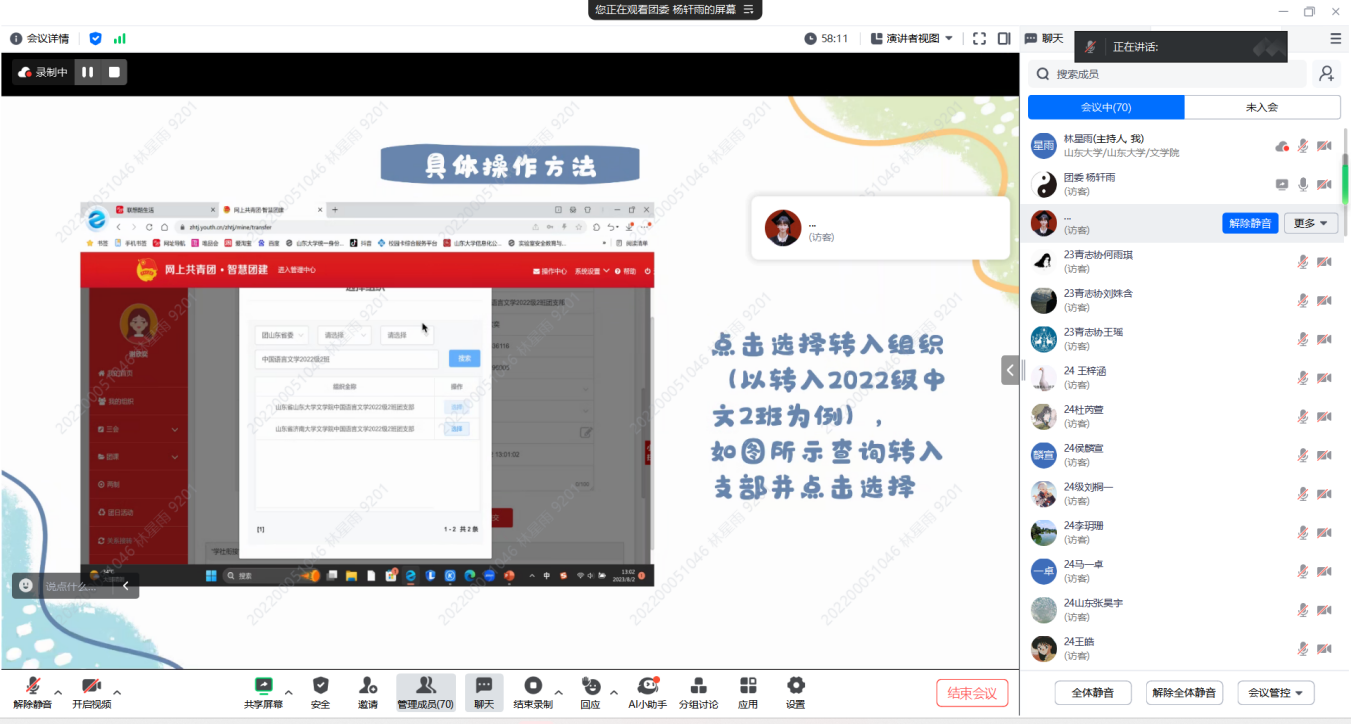1351x724 pixels.
Task: Switch to the 未入会 tab
Action: (1262, 107)
